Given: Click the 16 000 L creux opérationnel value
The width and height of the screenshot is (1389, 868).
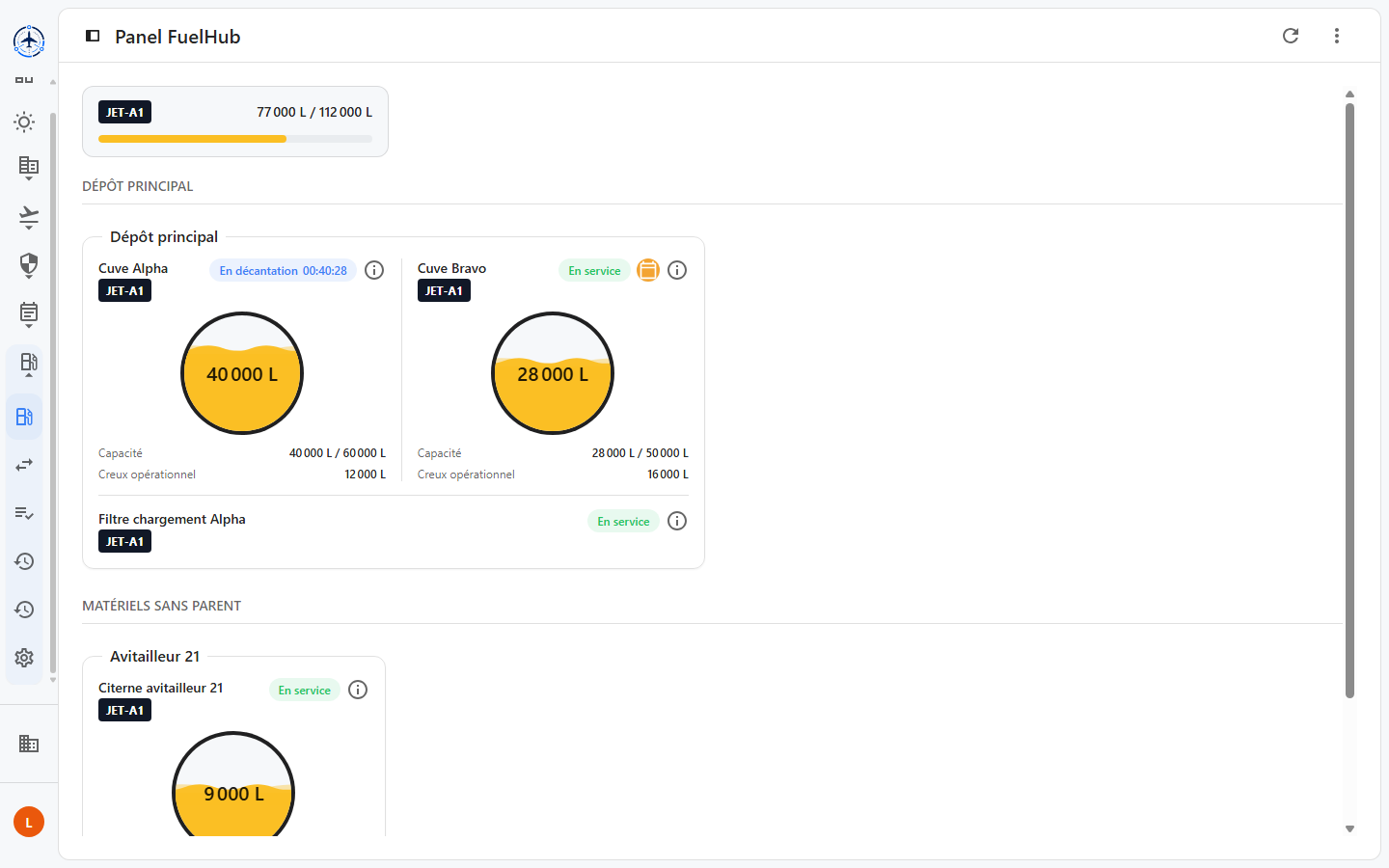Looking at the screenshot, I should [x=668, y=475].
